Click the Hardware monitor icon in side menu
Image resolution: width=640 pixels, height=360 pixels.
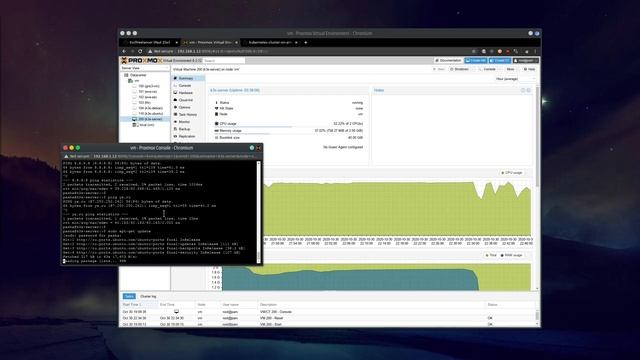176,93
